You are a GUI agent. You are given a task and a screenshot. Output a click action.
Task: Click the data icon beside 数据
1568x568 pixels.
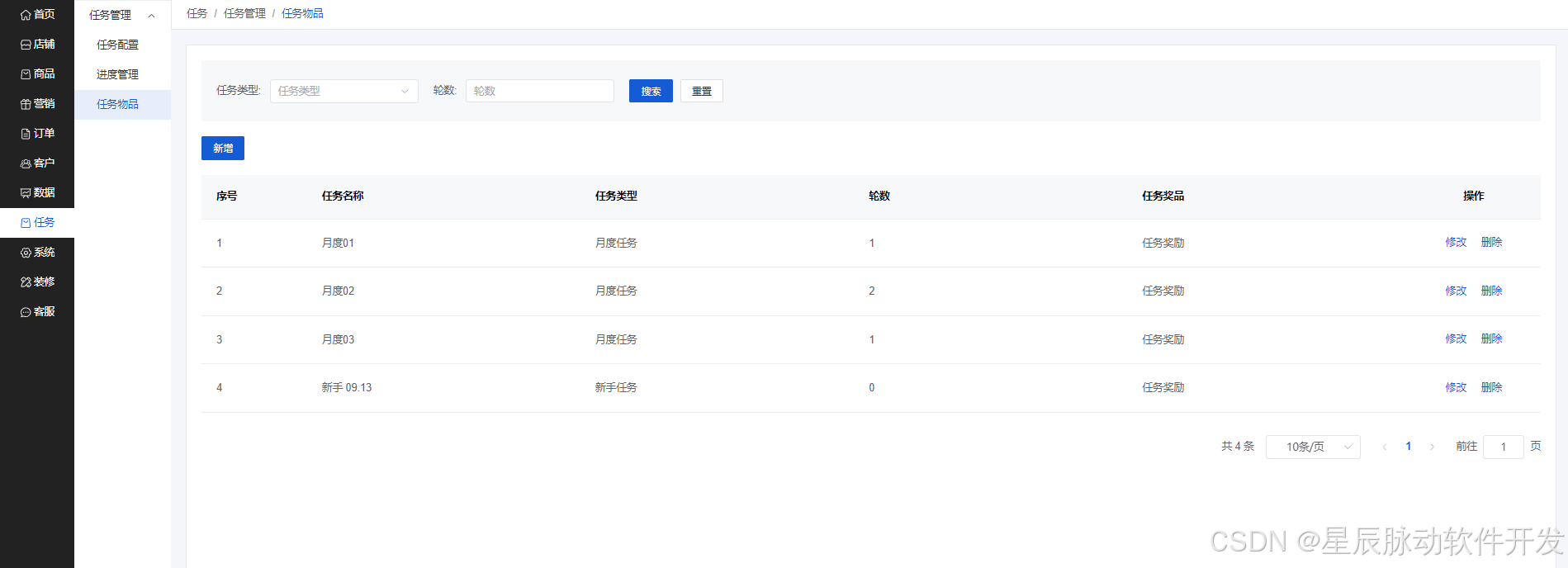pos(26,193)
